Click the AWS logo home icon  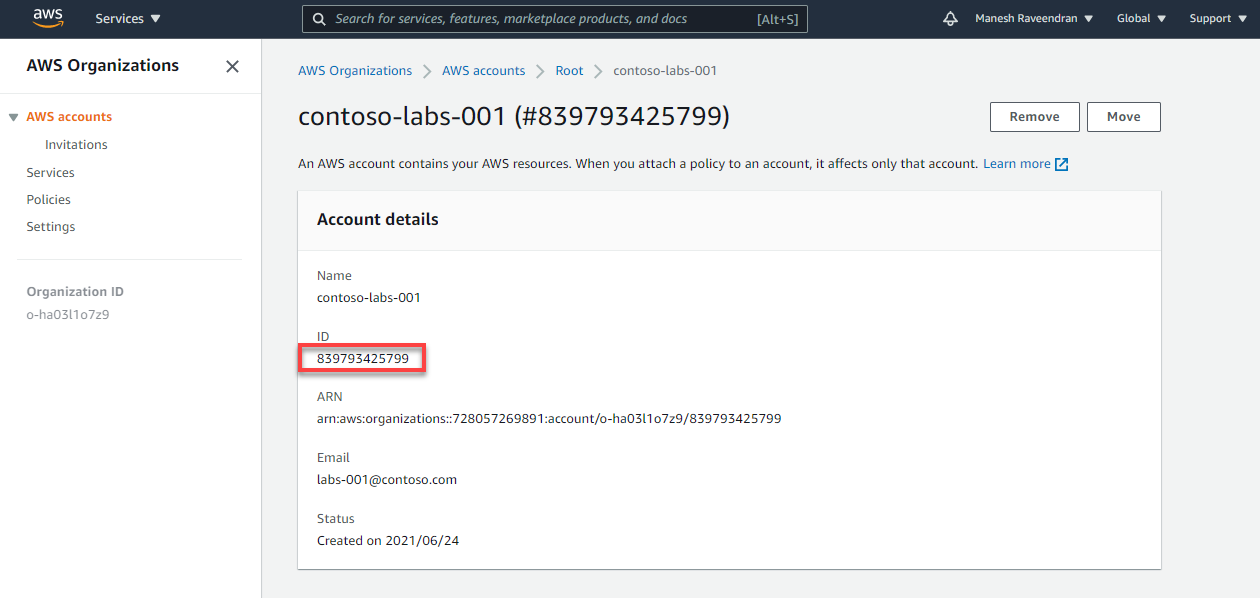coord(48,17)
